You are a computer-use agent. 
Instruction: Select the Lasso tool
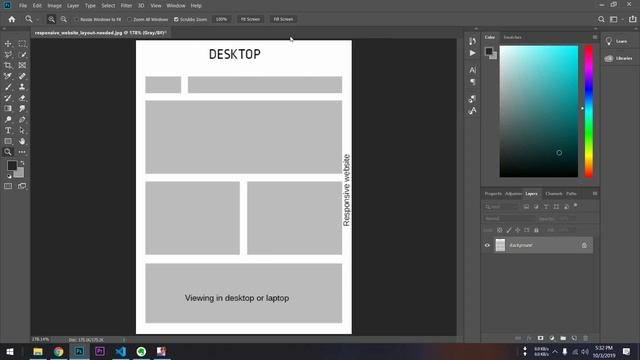(x=8, y=55)
